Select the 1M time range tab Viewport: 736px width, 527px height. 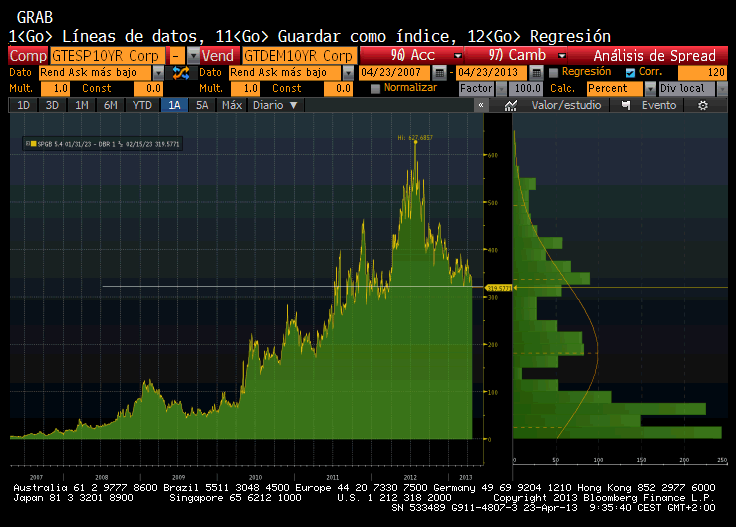(82, 105)
